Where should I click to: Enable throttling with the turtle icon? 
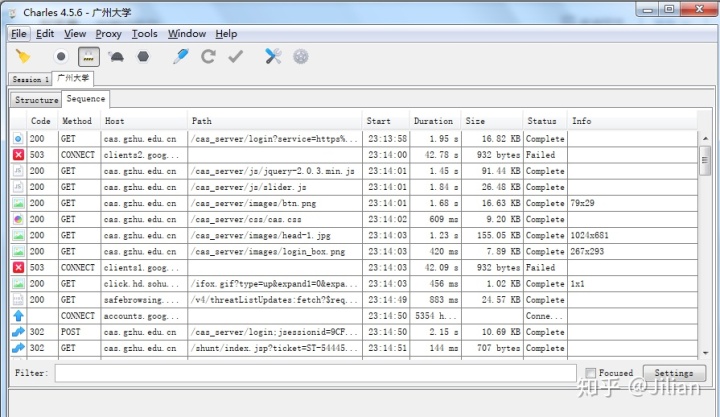116,56
